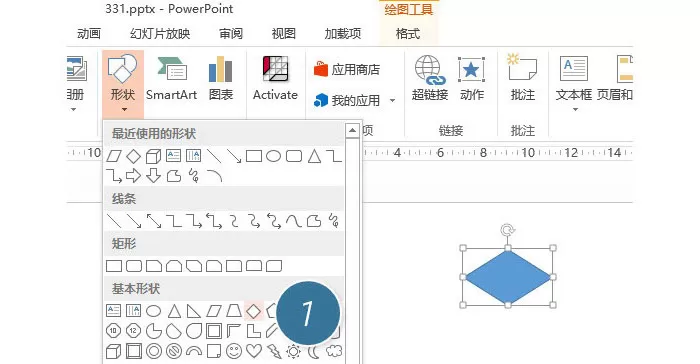The height and width of the screenshot is (364, 700).
Task: Select the dodecagon labeled 12
Action: point(133,331)
